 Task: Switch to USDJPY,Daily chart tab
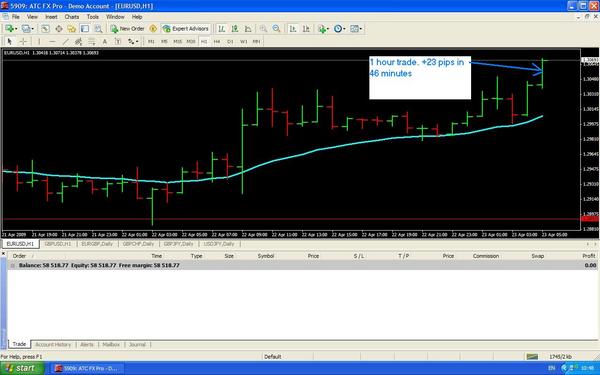pyautogui.click(x=219, y=244)
